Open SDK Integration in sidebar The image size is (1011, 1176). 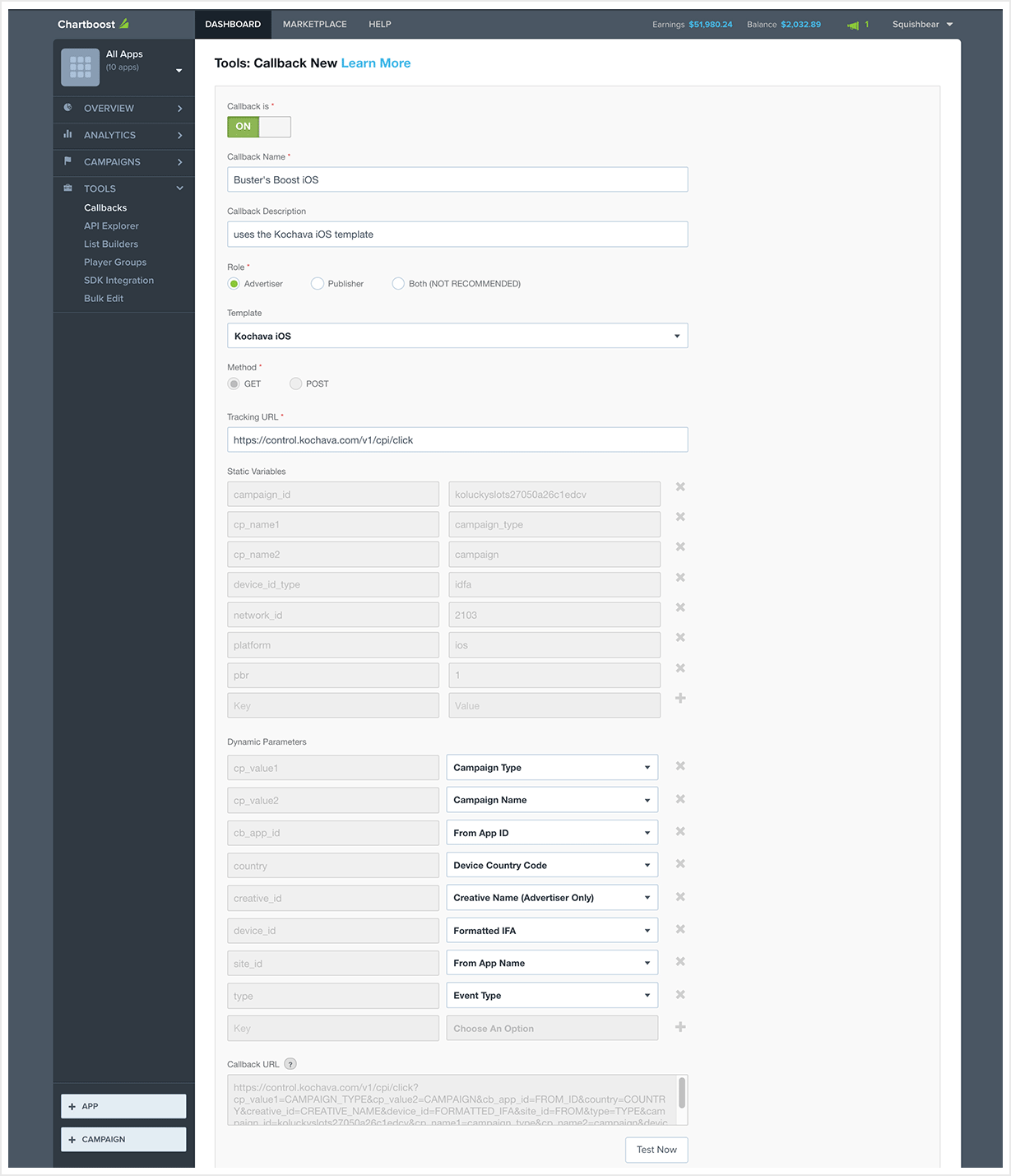(118, 281)
